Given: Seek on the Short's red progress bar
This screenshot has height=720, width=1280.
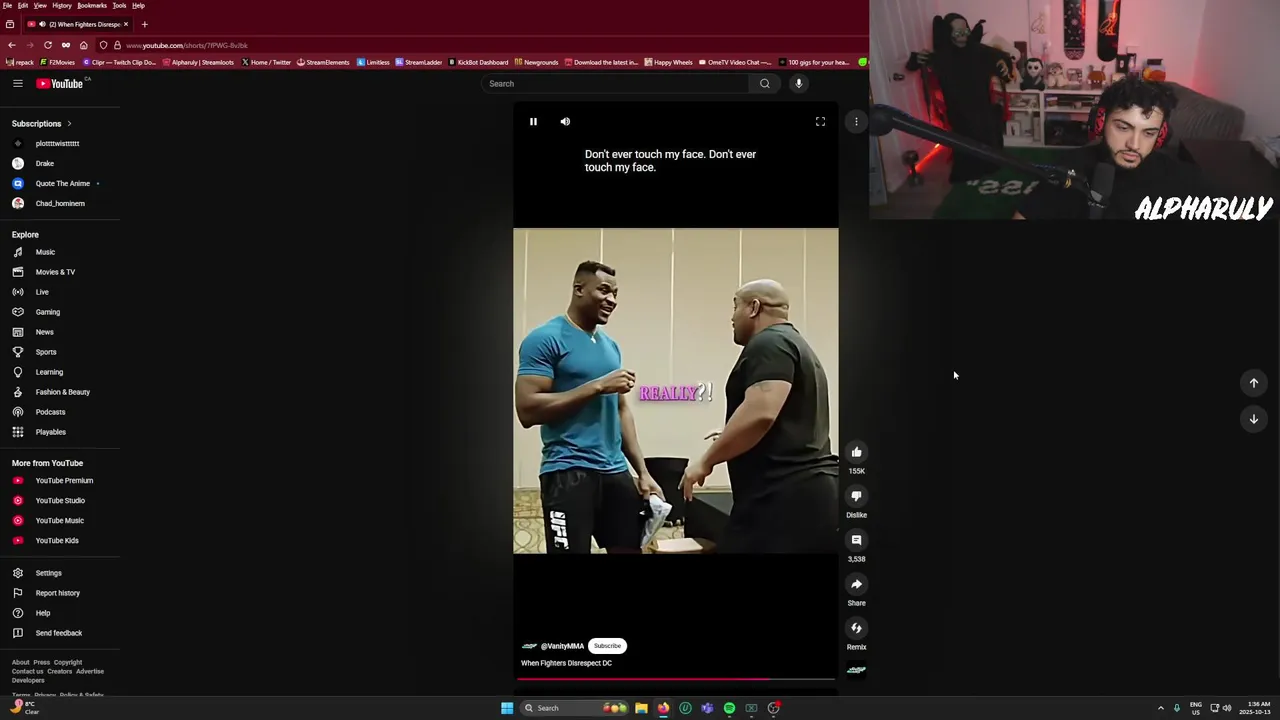Looking at the screenshot, I should (676, 678).
